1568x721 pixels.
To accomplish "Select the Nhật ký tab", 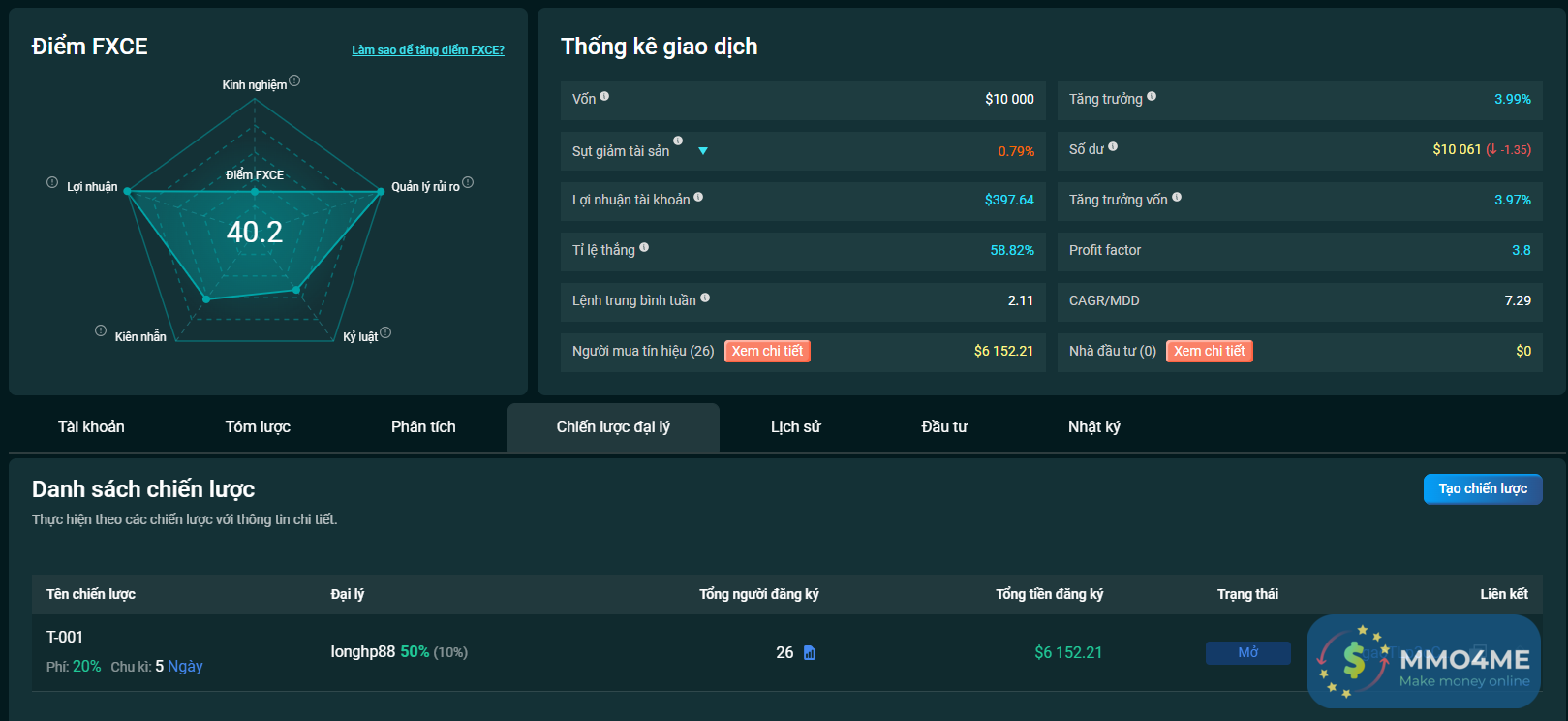I will coord(1093,427).
